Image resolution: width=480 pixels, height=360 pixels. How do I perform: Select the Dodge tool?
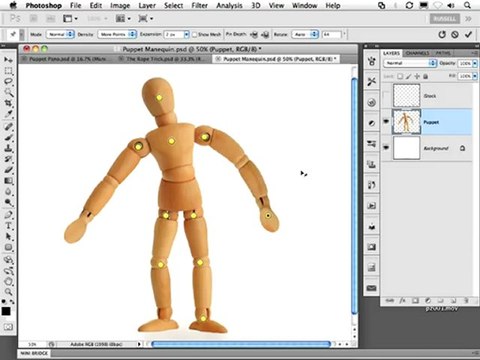point(8,203)
